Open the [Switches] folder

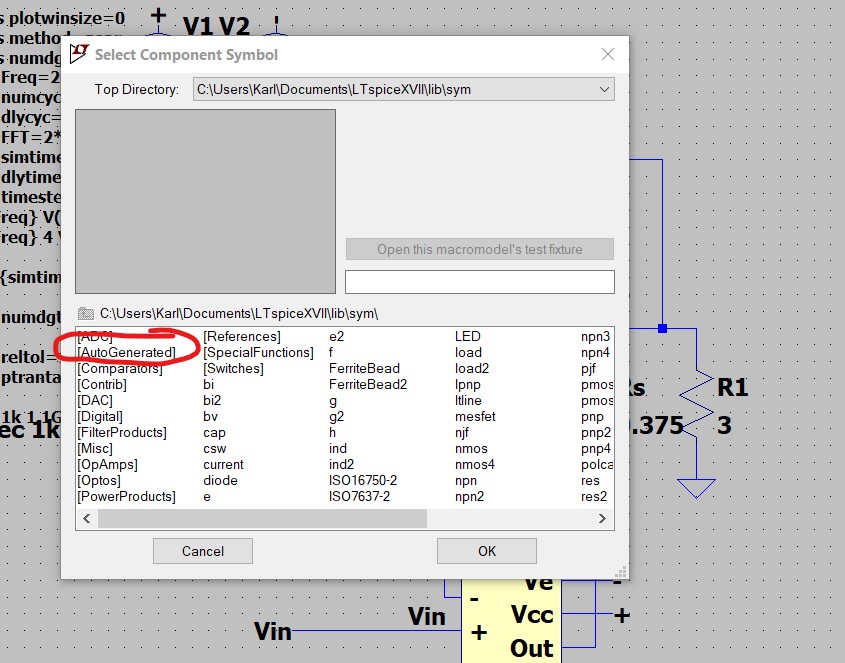click(x=233, y=369)
